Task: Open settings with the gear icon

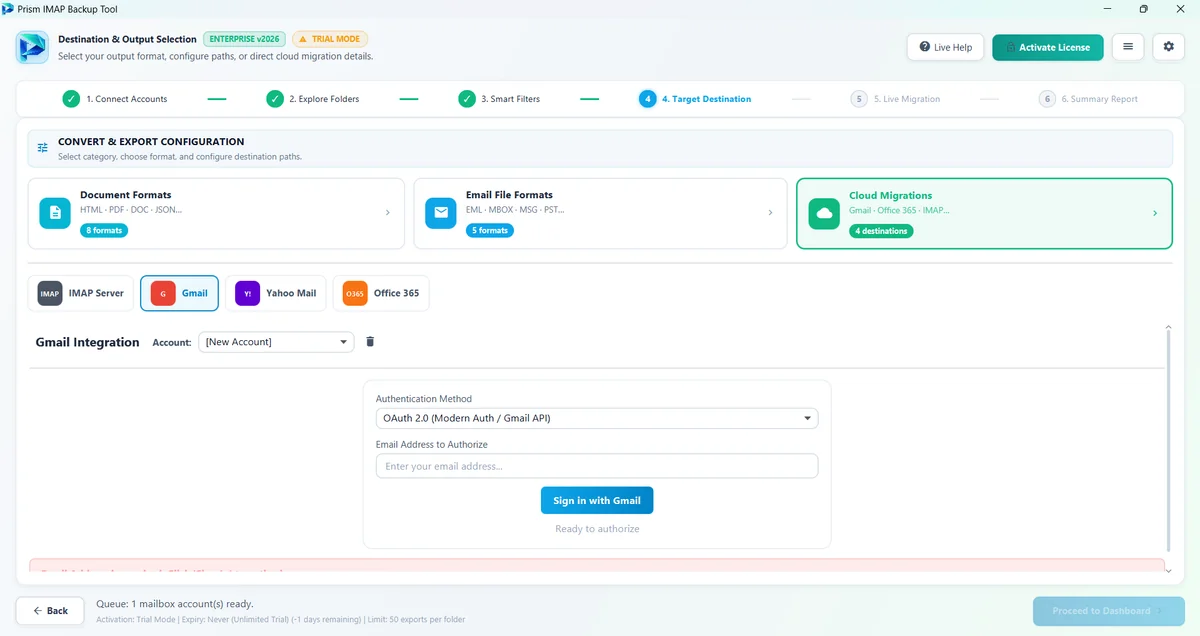Action: [1169, 47]
